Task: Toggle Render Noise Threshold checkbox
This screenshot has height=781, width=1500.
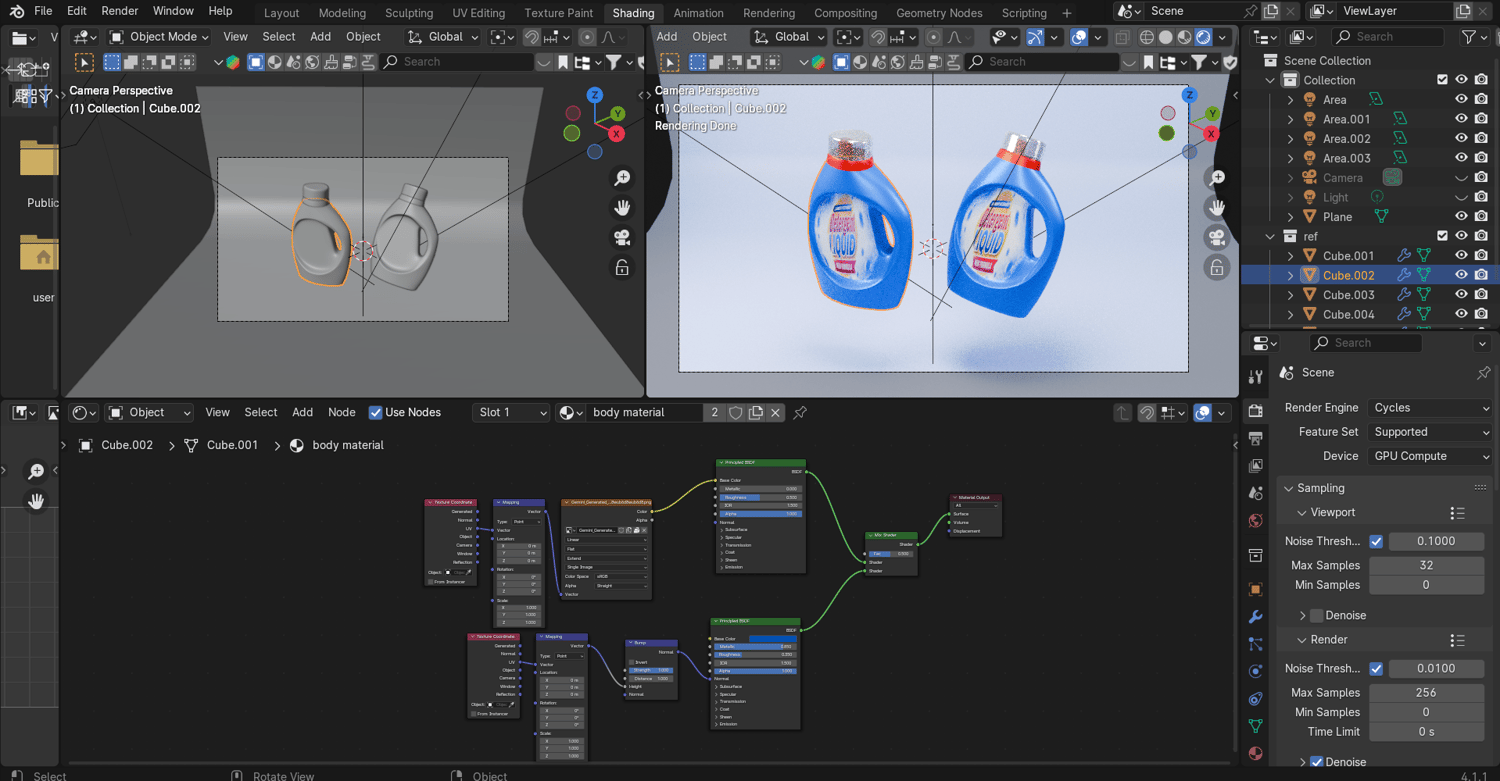Action: [1376, 668]
